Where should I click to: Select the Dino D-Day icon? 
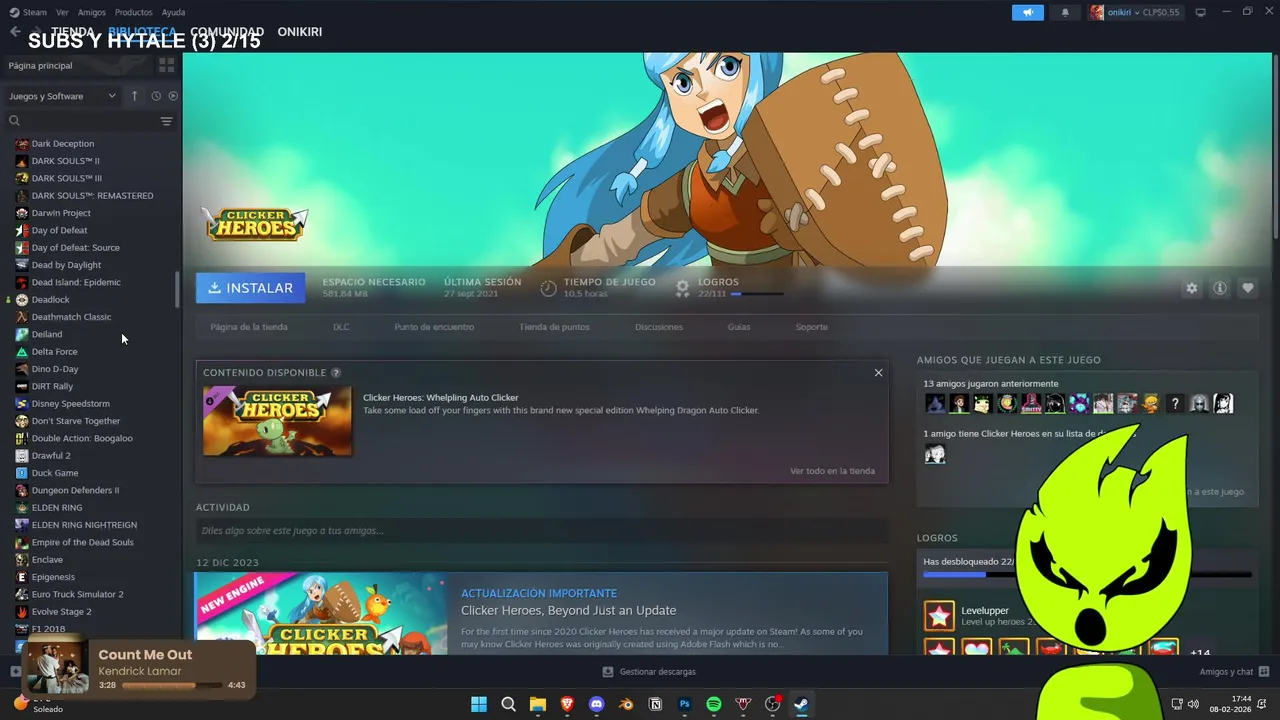(x=22, y=369)
